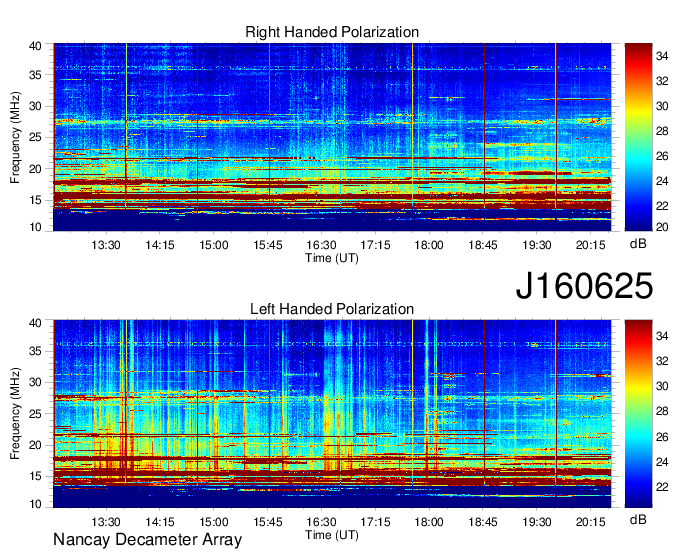Click the 20:15 tick label on top plot
This screenshot has width=680, height=552.
(x=590, y=245)
